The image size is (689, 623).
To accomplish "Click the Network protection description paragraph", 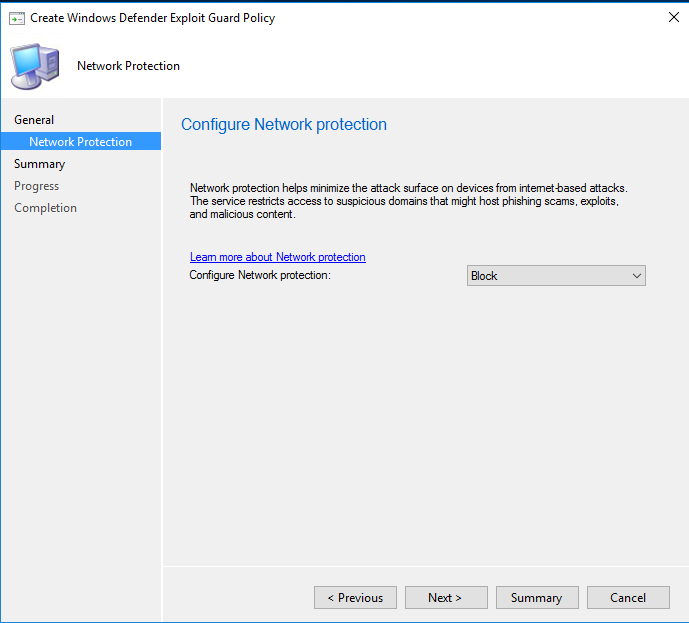I will (x=408, y=200).
